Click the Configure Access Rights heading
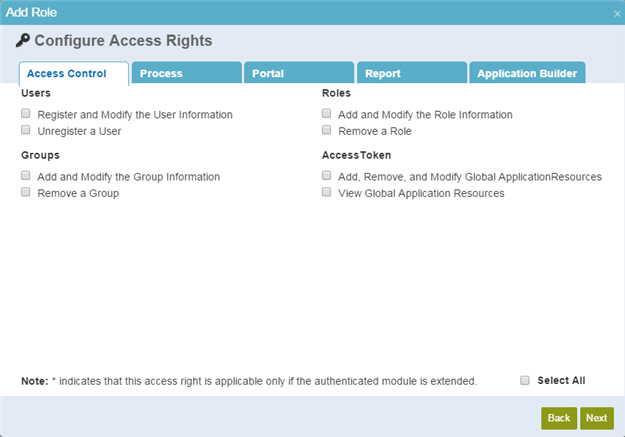Viewport: 625px width, 437px height. pos(123,41)
